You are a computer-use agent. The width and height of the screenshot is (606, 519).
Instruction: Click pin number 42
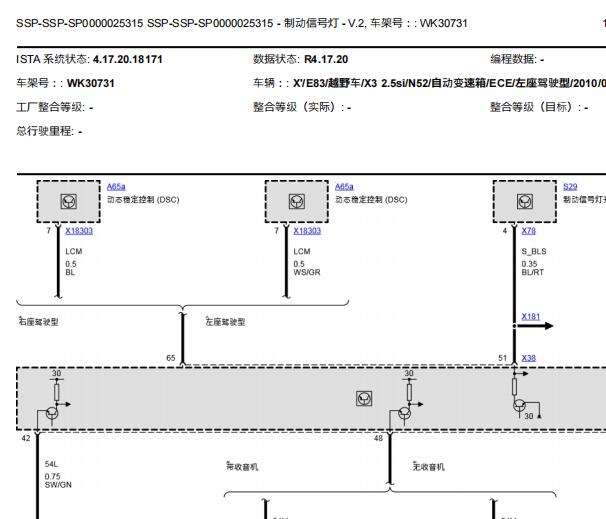tap(26, 438)
